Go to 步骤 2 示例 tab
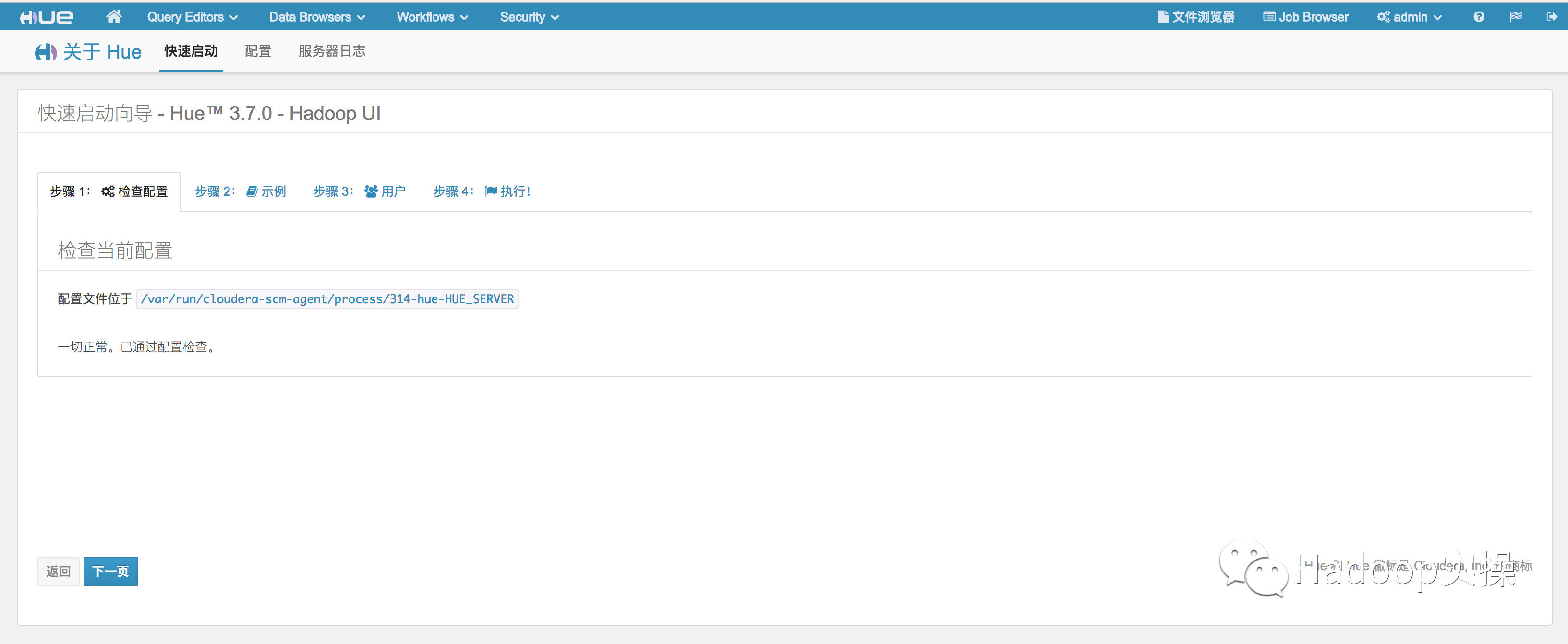This screenshot has height=644, width=1568. tap(241, 191)
